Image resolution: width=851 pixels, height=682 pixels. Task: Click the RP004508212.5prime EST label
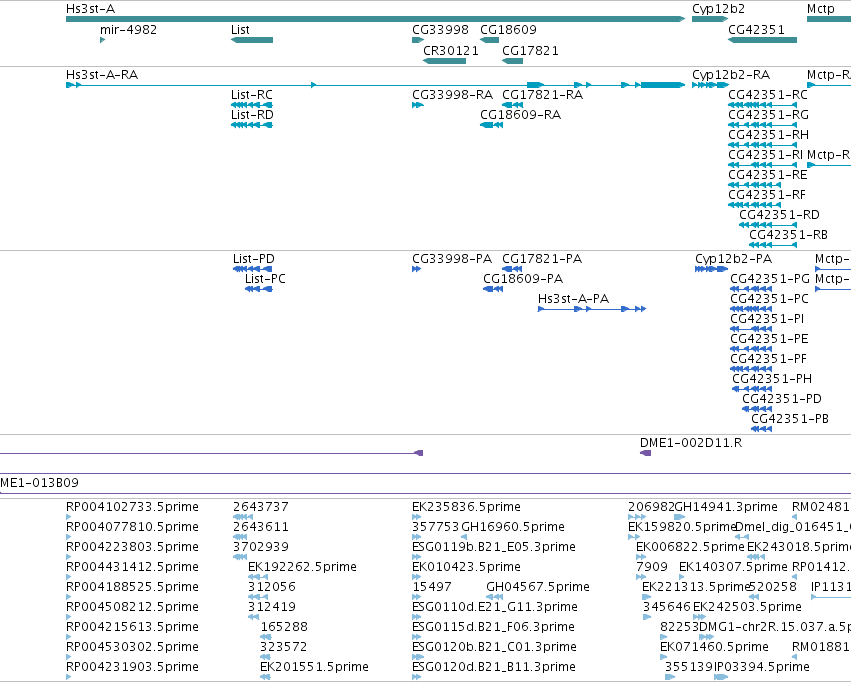132,608
